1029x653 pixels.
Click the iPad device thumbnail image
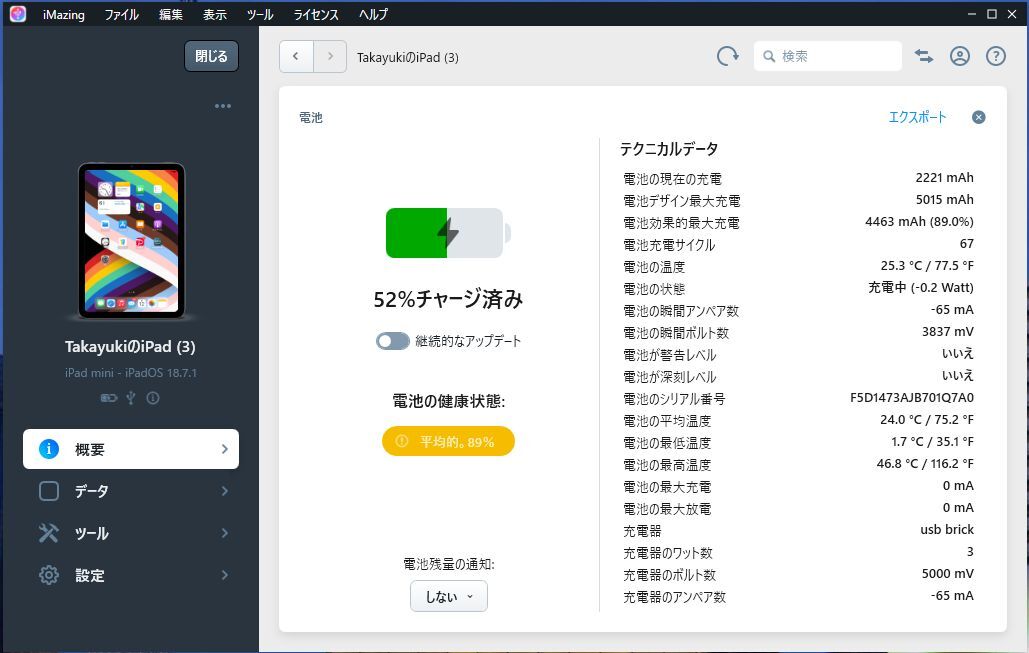coord(131,241)
